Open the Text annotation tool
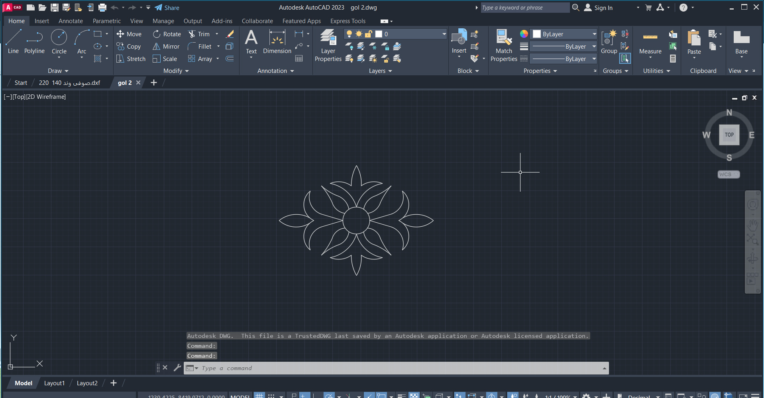This screenshot has height=398, width=764. coord(251,41)
